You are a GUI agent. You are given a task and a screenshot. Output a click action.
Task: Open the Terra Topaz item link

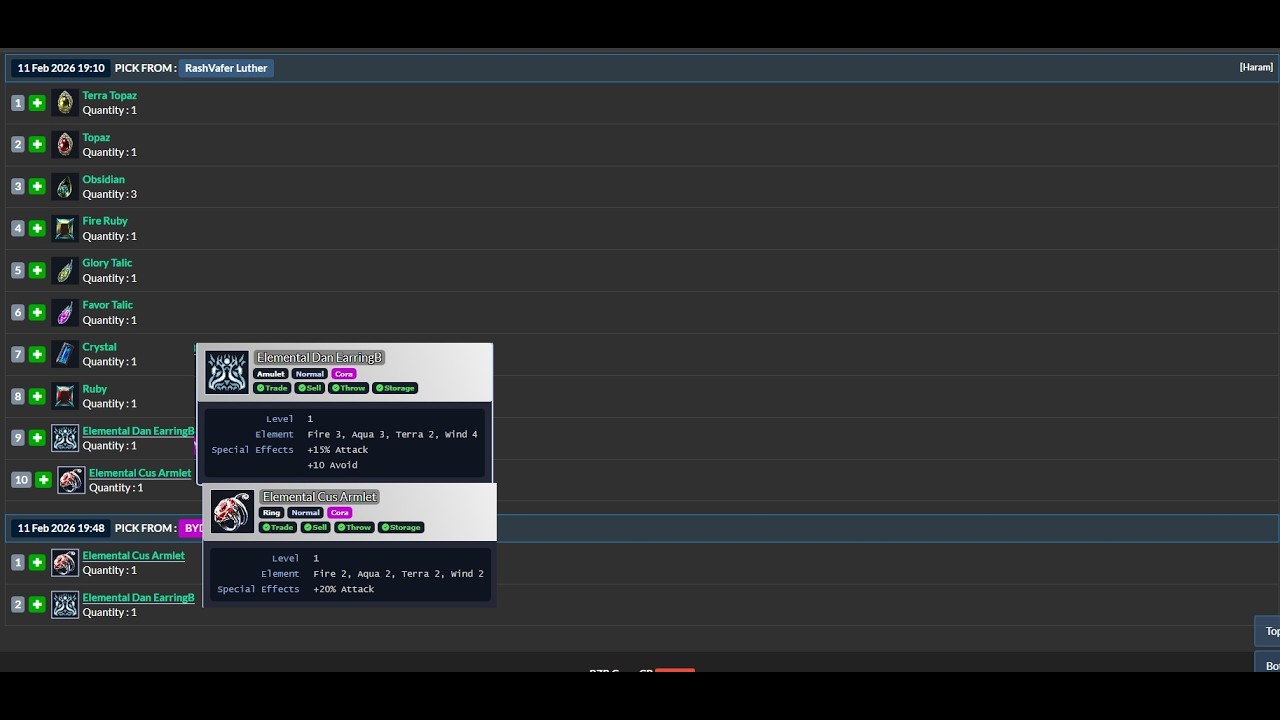(x=109, y=96)
